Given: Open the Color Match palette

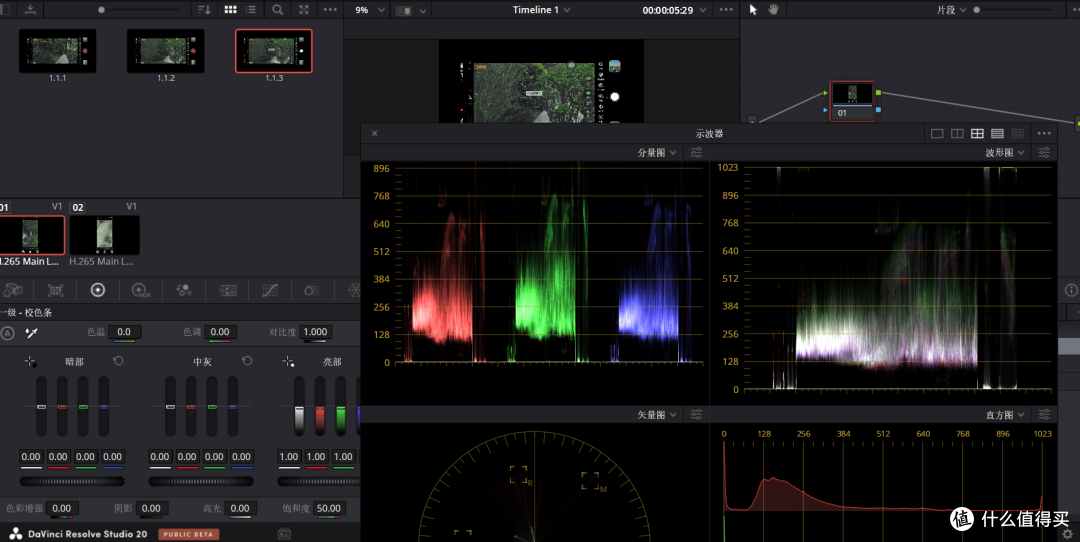Looking at the screenshot, I should pos(55,290).
